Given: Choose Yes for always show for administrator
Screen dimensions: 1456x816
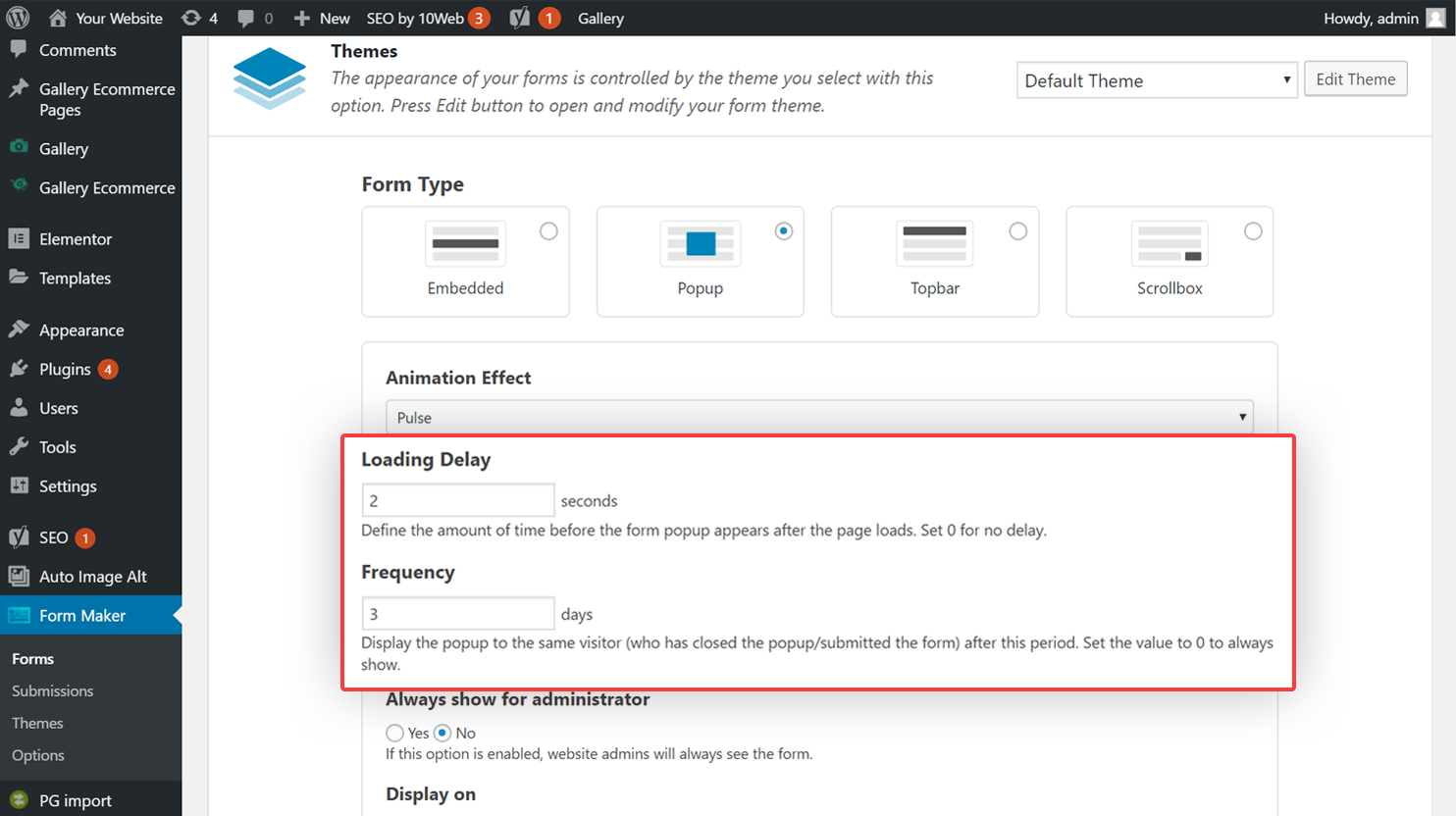Looking at the screenshot, I should pyautogui.click(x=394, y=733).
